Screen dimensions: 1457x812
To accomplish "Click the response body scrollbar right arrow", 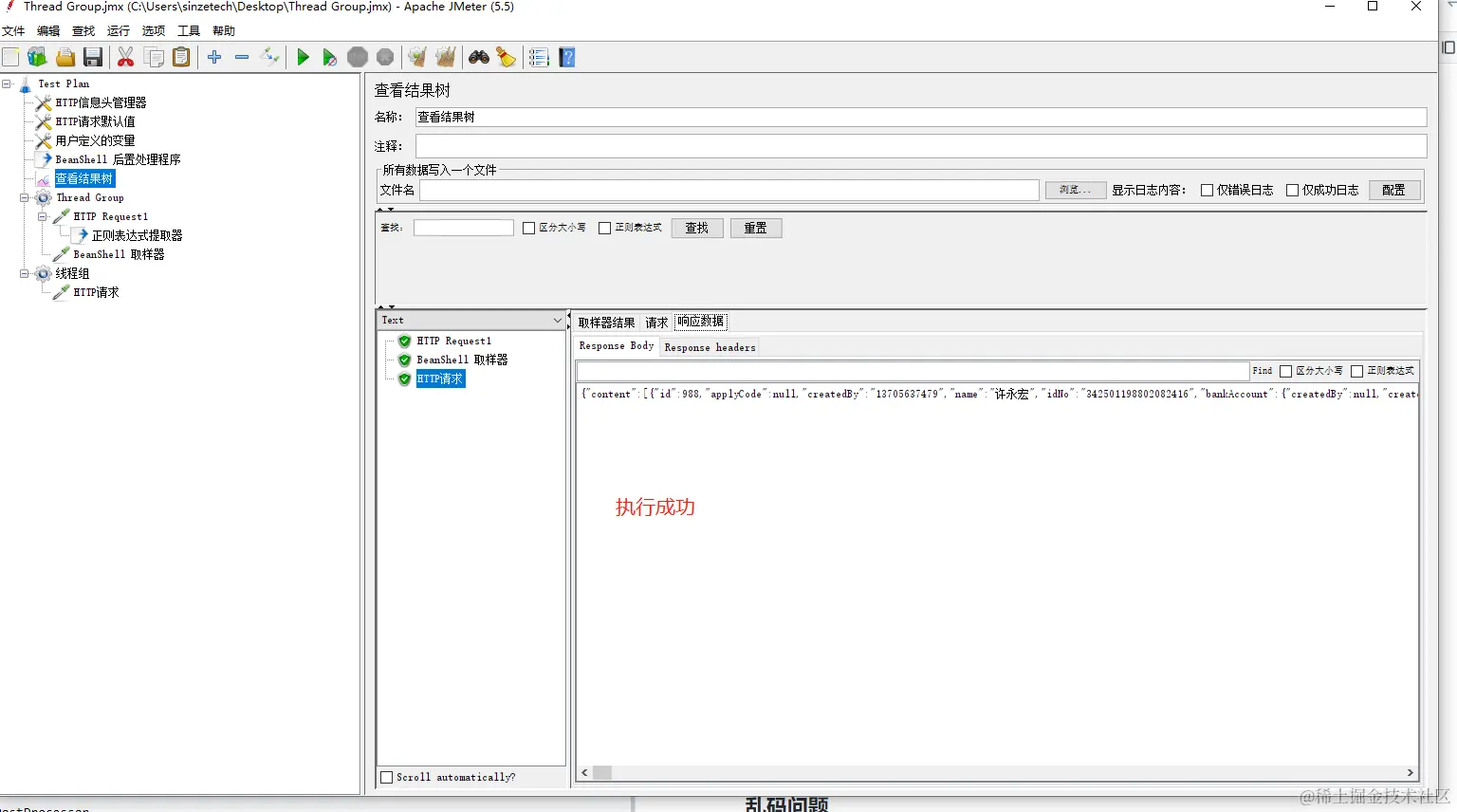I will [1411, 773].
